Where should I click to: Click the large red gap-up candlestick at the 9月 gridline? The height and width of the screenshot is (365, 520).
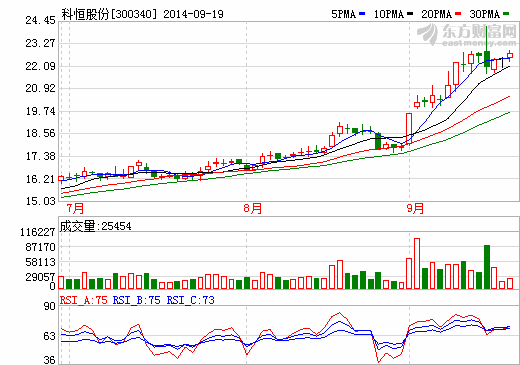(x=409, y=128)
